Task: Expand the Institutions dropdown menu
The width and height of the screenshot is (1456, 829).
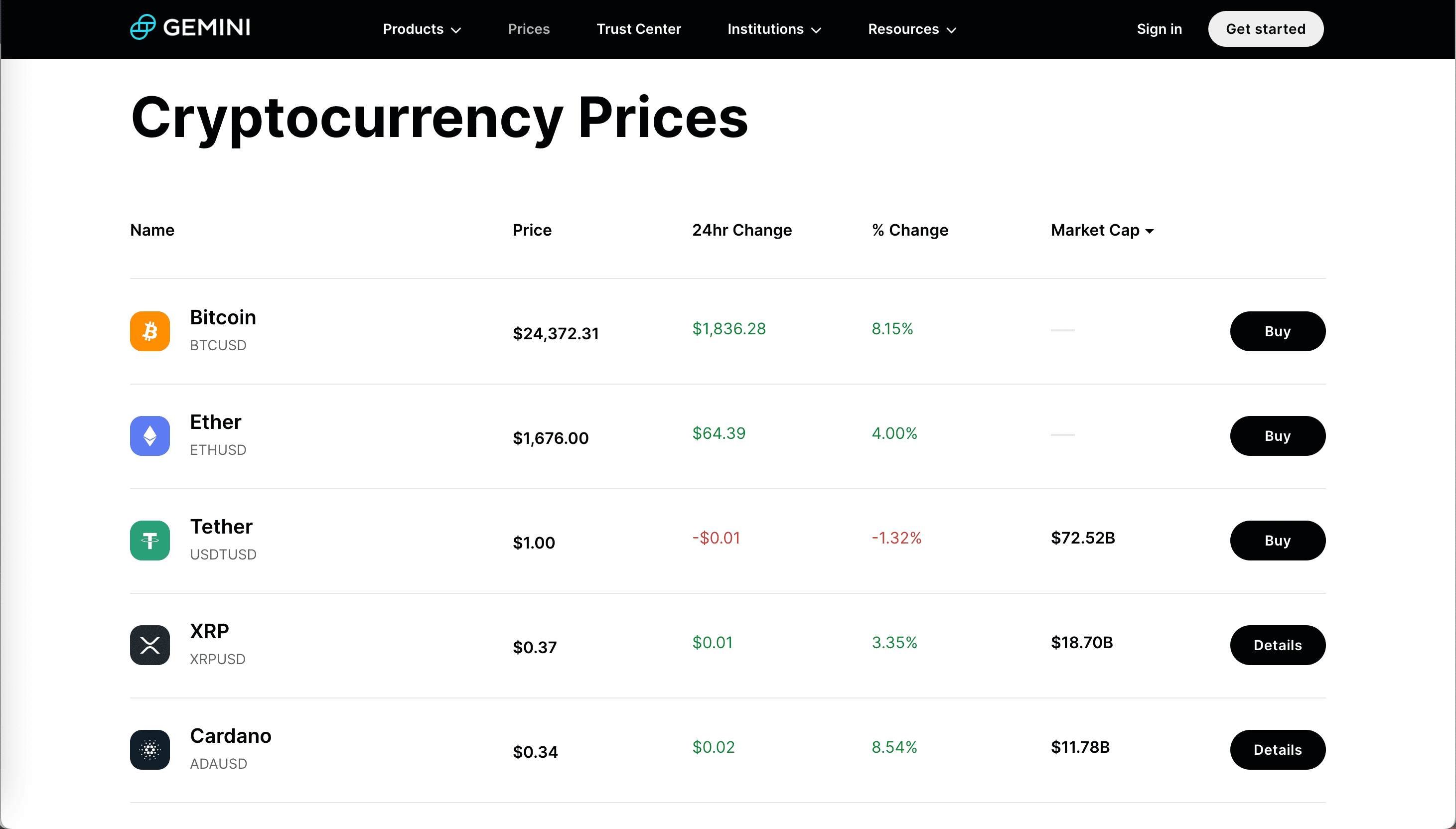Action: click(x=774, y=29)
